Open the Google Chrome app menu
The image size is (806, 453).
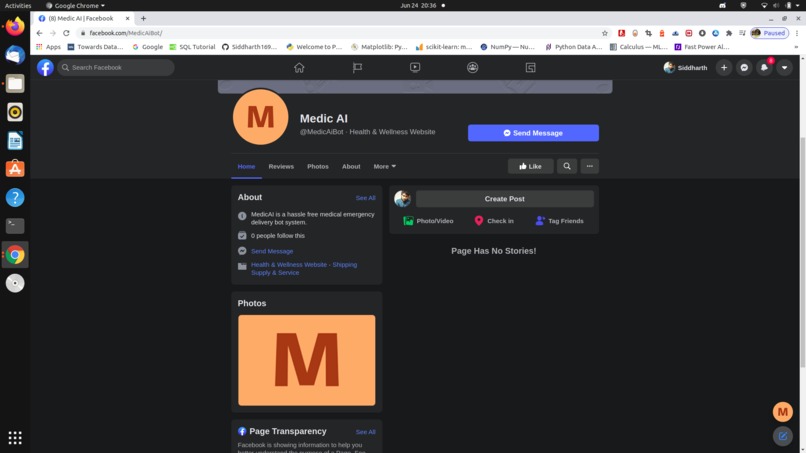coord(75,5)
